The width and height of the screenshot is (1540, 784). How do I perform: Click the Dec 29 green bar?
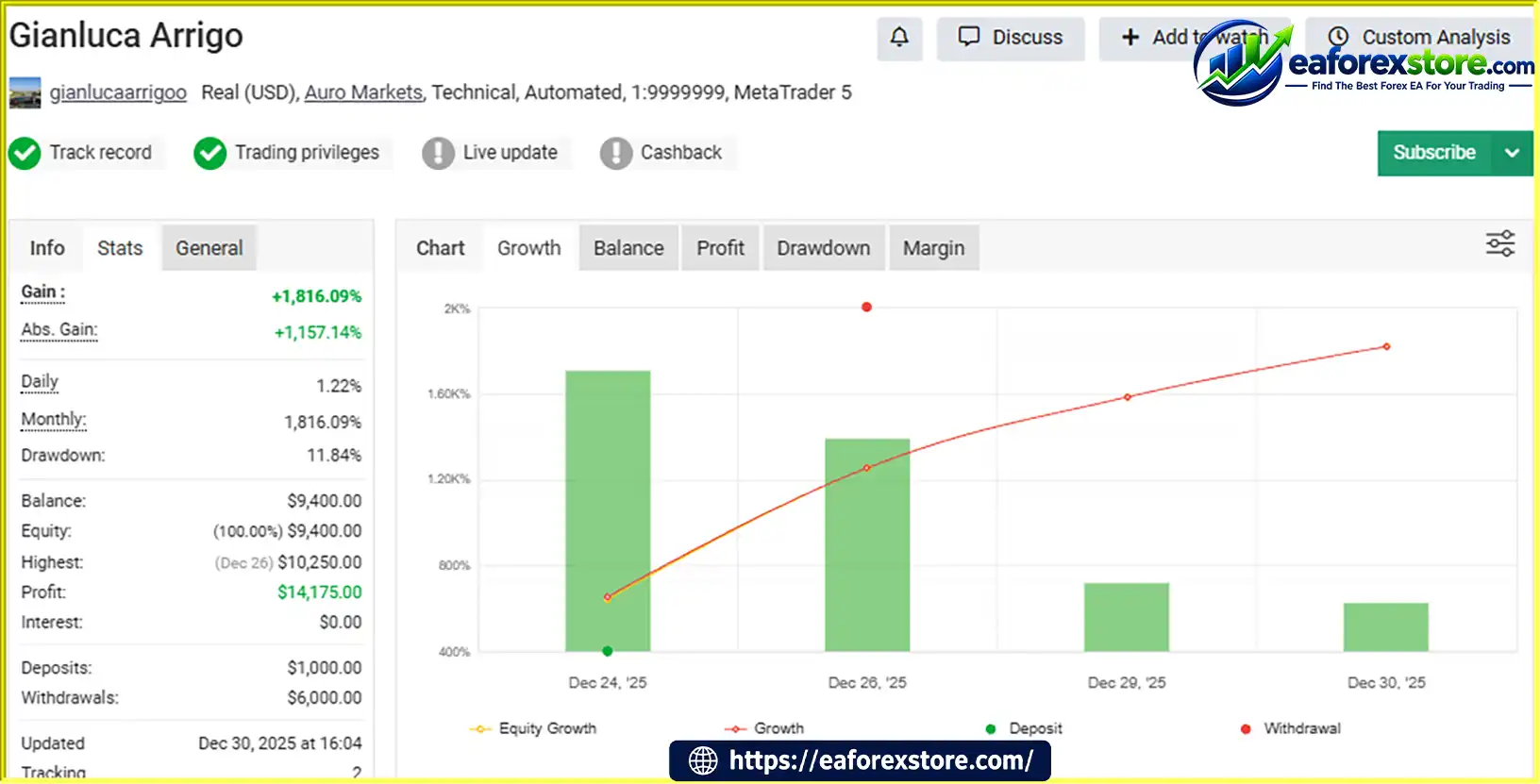1127,617
